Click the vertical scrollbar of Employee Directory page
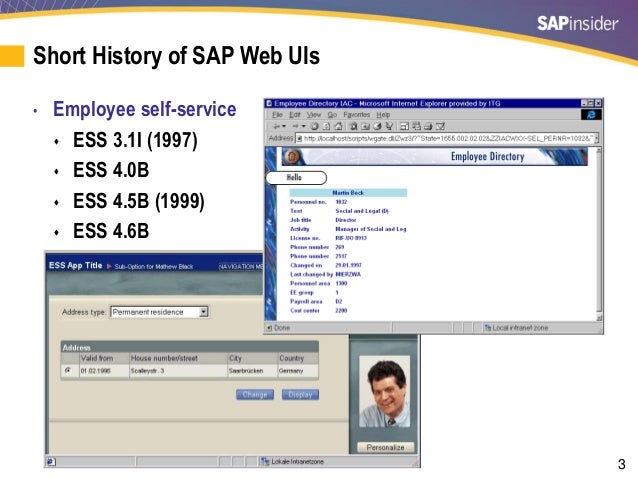 pos(599,234)
